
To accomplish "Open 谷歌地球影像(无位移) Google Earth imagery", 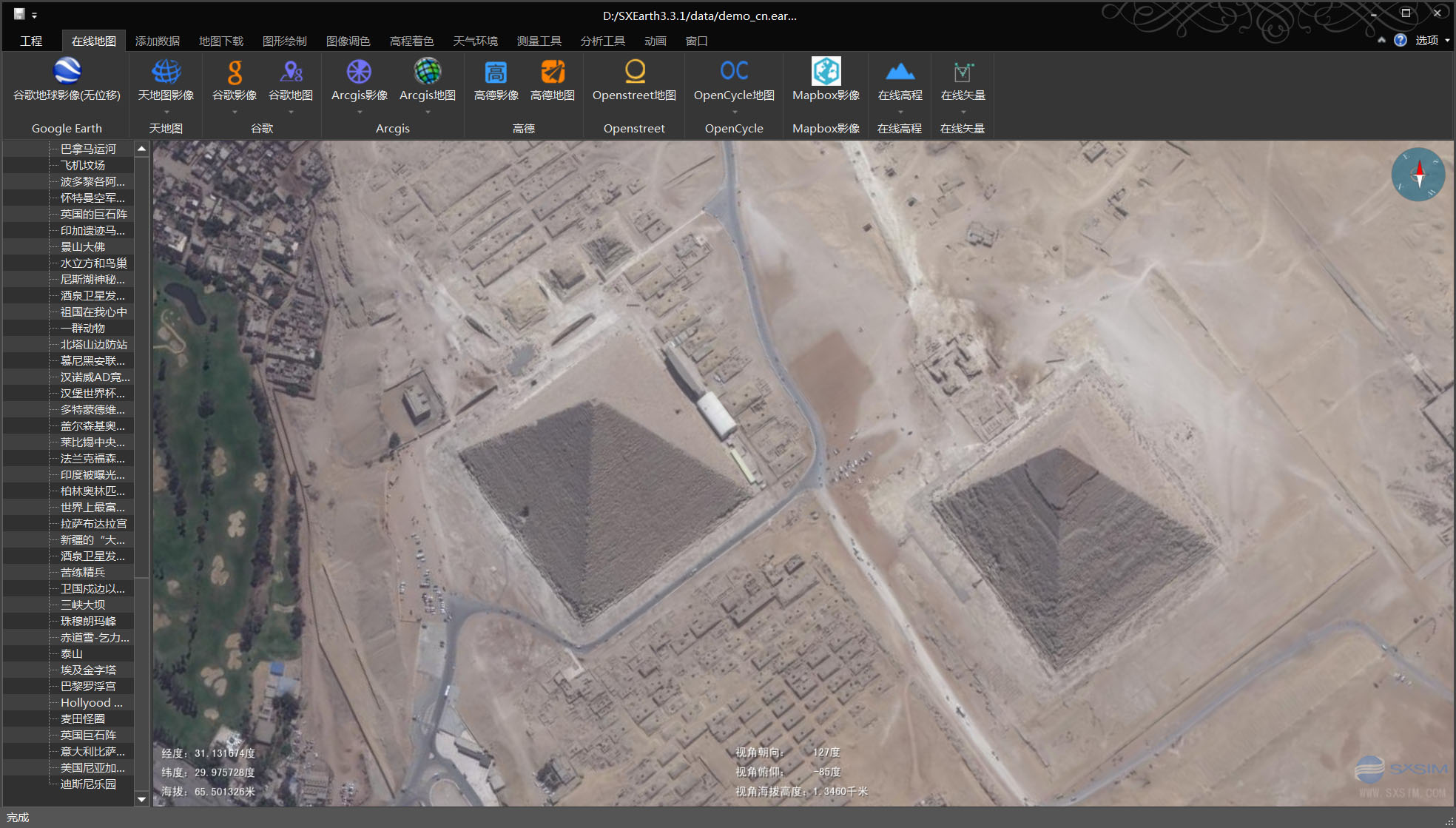I will (67, 79).
